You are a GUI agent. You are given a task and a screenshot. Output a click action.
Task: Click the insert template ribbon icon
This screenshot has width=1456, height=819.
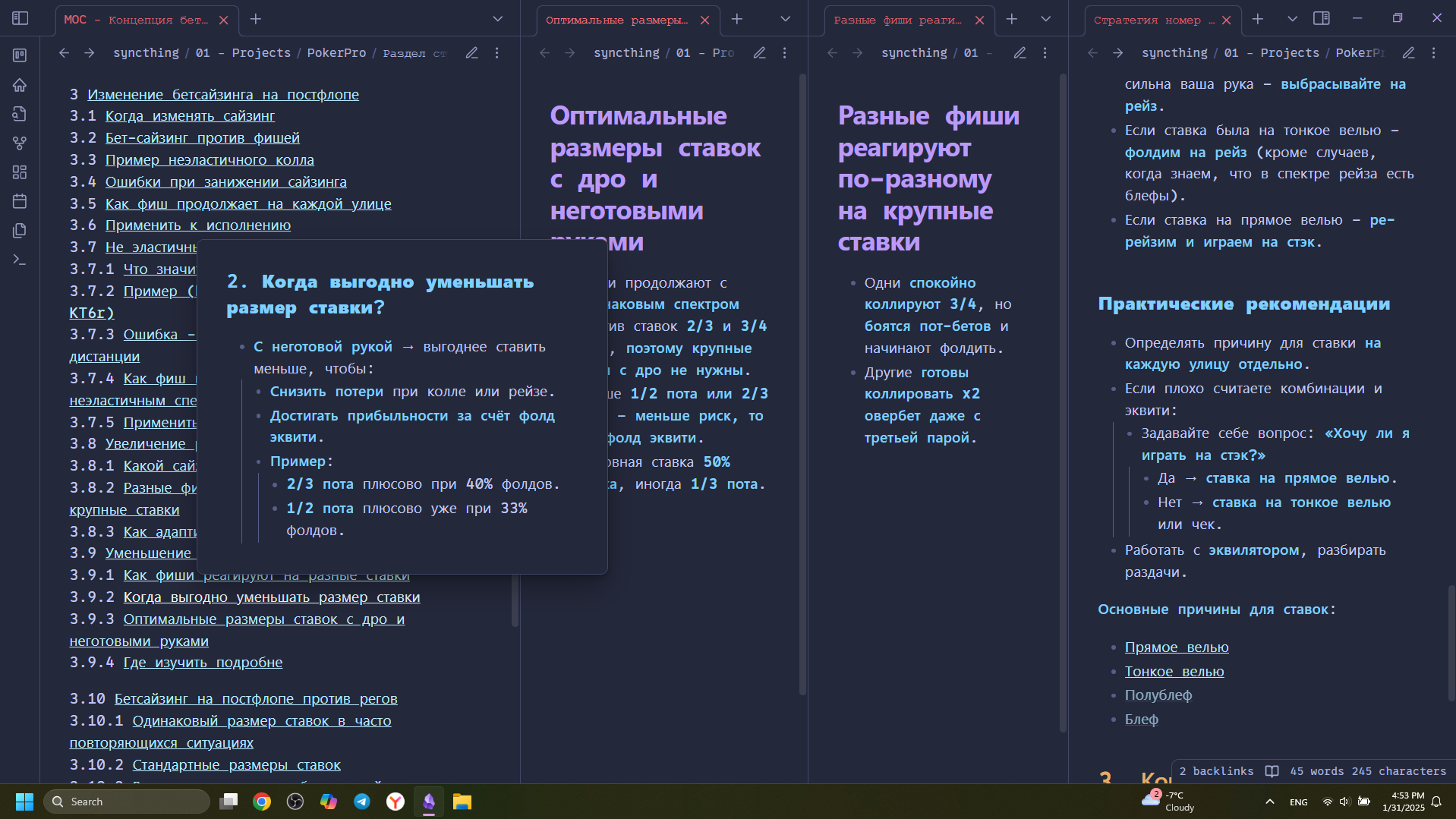pyautogui.click(x=20, y=230)
